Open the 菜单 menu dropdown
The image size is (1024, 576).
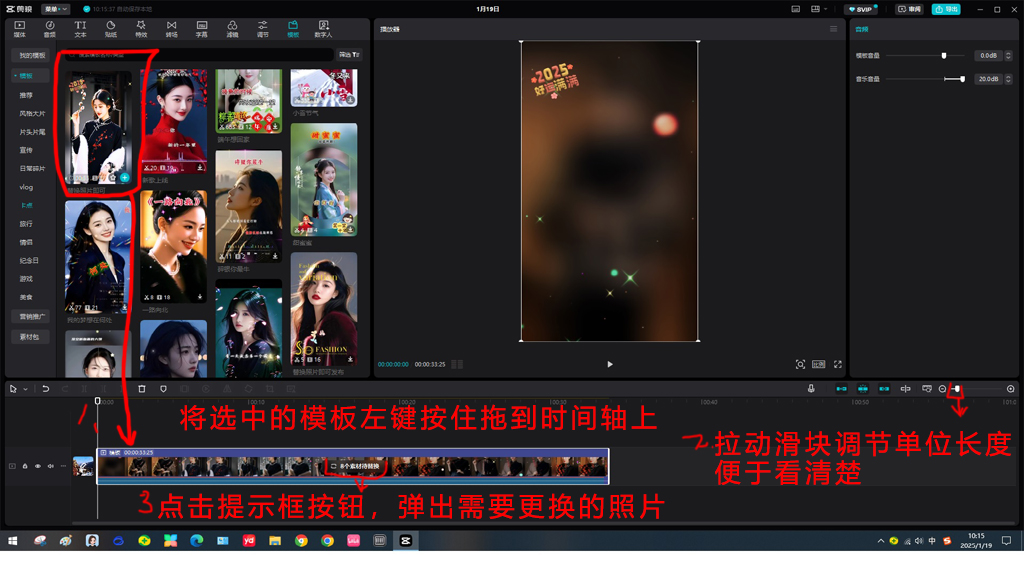56,9
